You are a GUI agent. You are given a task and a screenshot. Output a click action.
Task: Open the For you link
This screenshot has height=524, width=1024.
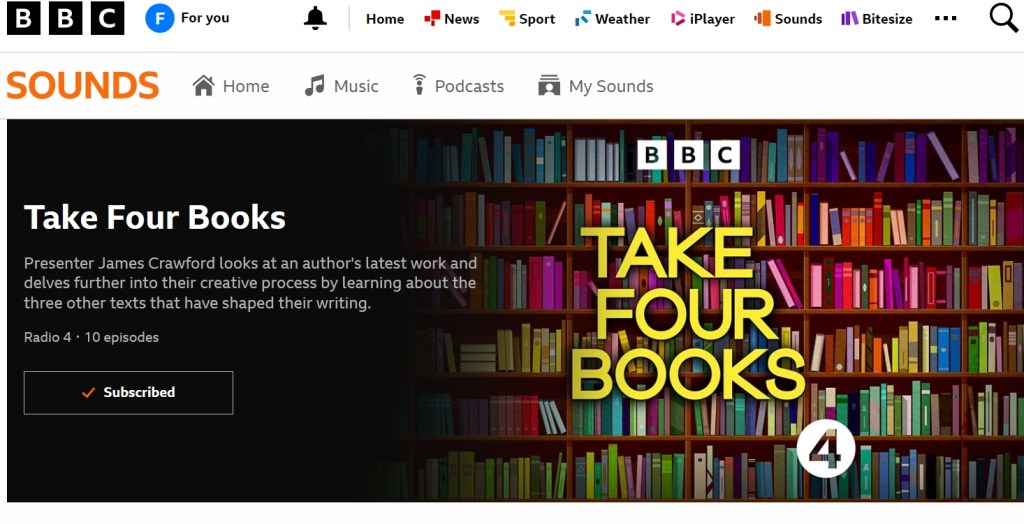[x=205, y=18]
